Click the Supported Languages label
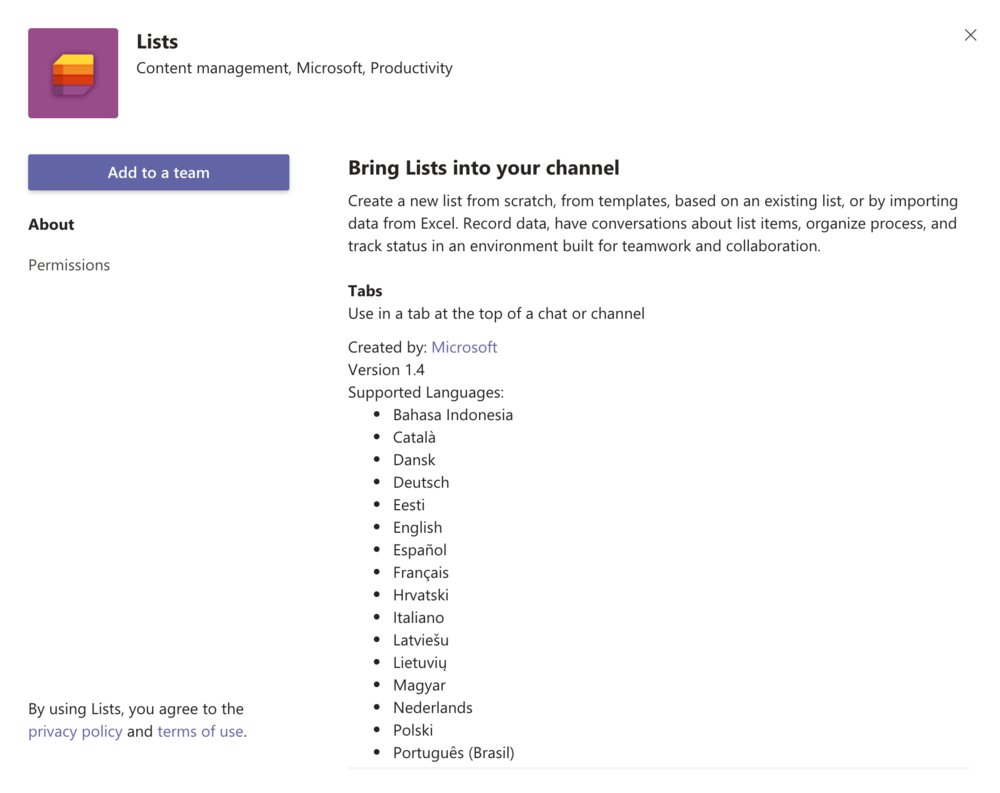Screen dimensions: 1000x793 point(426,392)
